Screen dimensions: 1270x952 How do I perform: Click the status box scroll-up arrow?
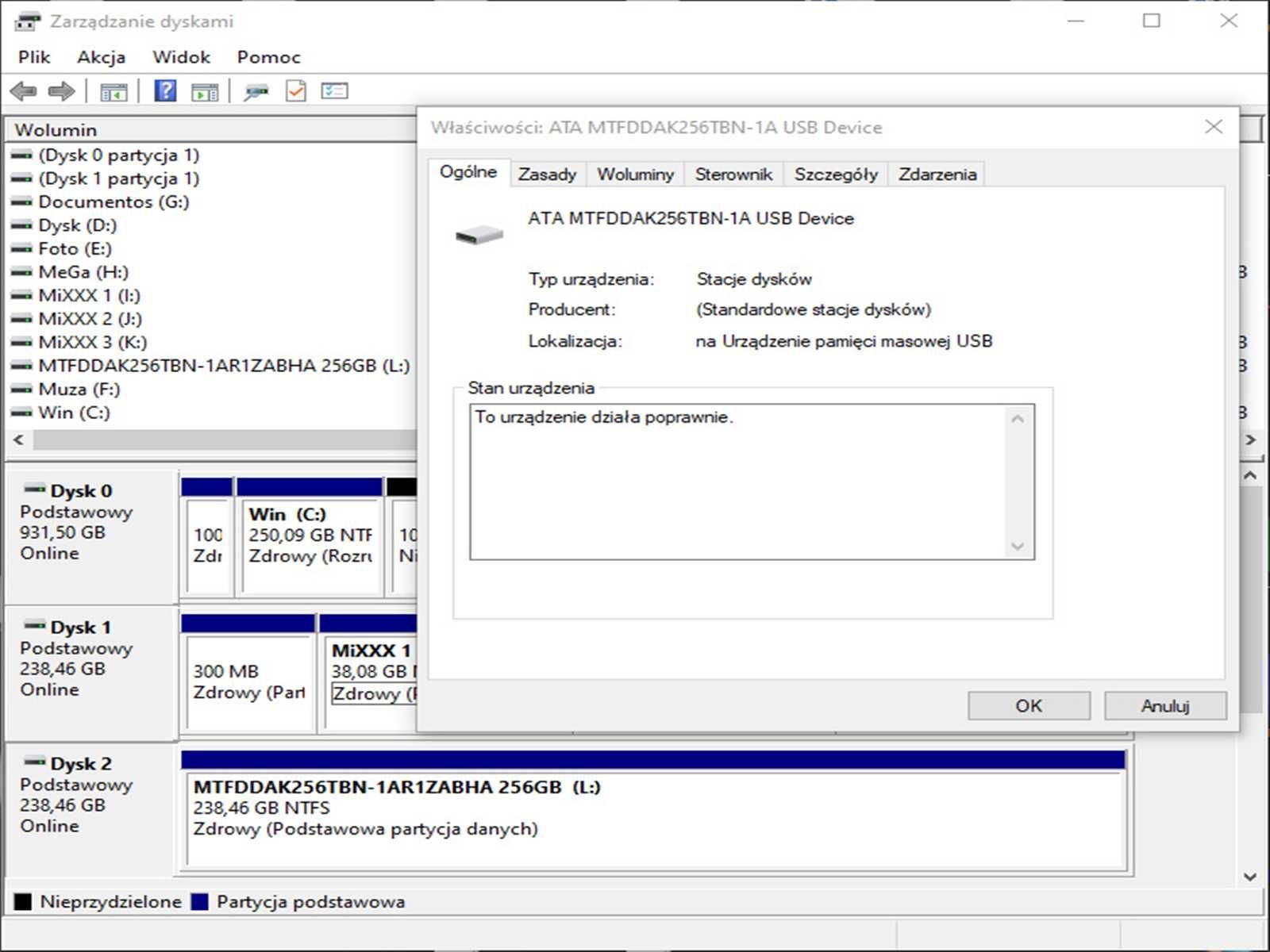pyautogui.click(x=1018, y=419)
